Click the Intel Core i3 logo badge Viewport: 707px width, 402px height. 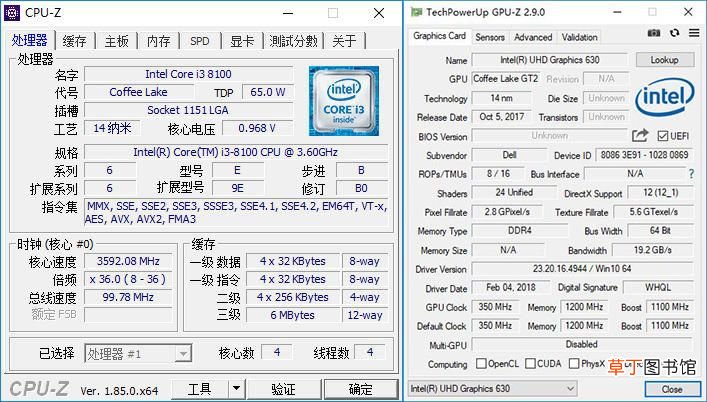(344, 101)
